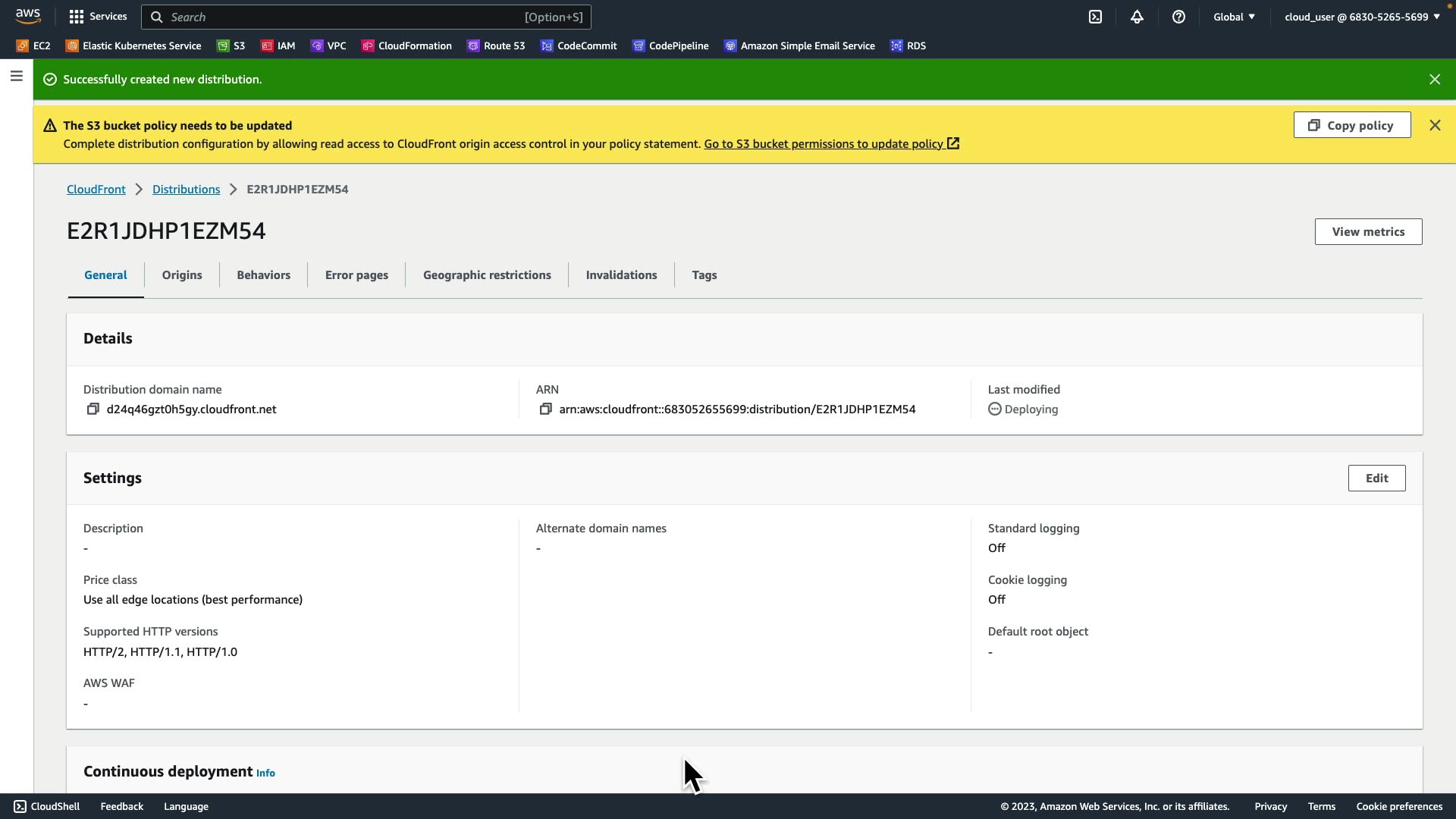Screen dimensions: 1456x819
Task: Expand the cloud_user account menu
Action: [x=1361, y=17]
